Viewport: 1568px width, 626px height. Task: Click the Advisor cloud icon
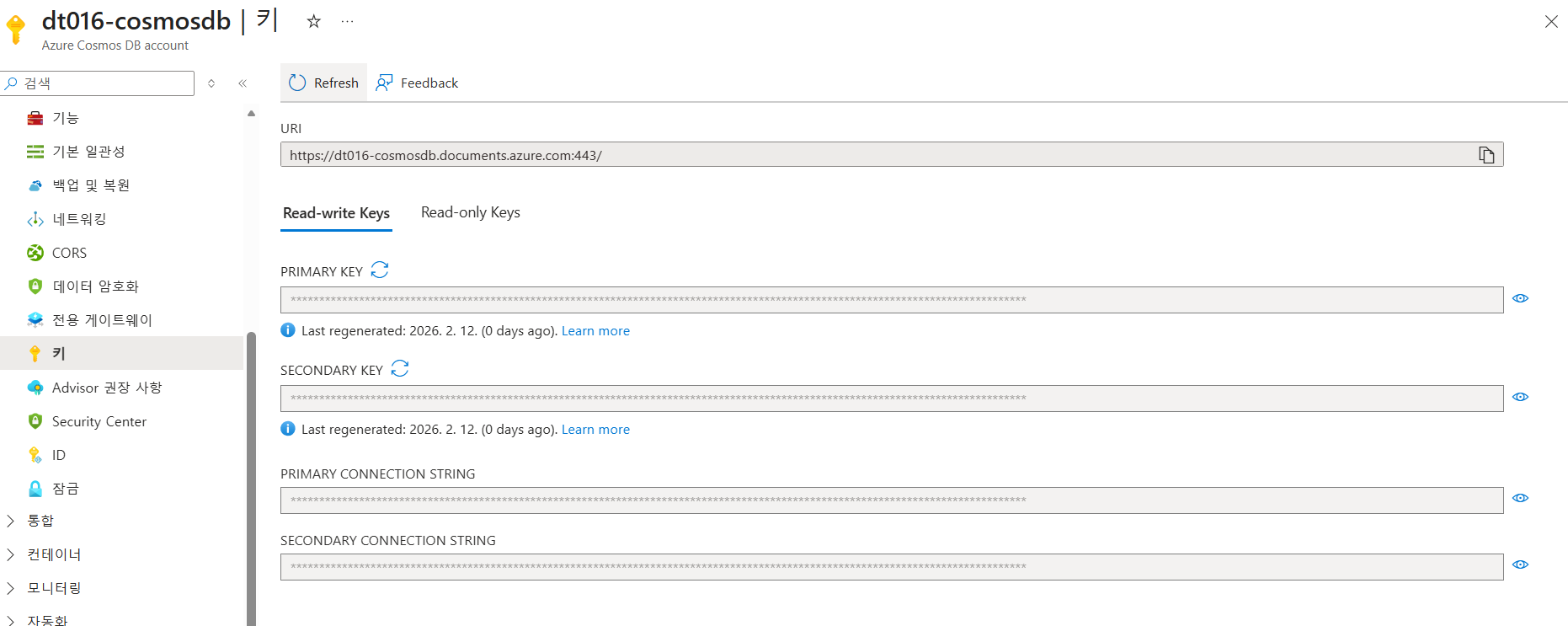click(35, 388)
